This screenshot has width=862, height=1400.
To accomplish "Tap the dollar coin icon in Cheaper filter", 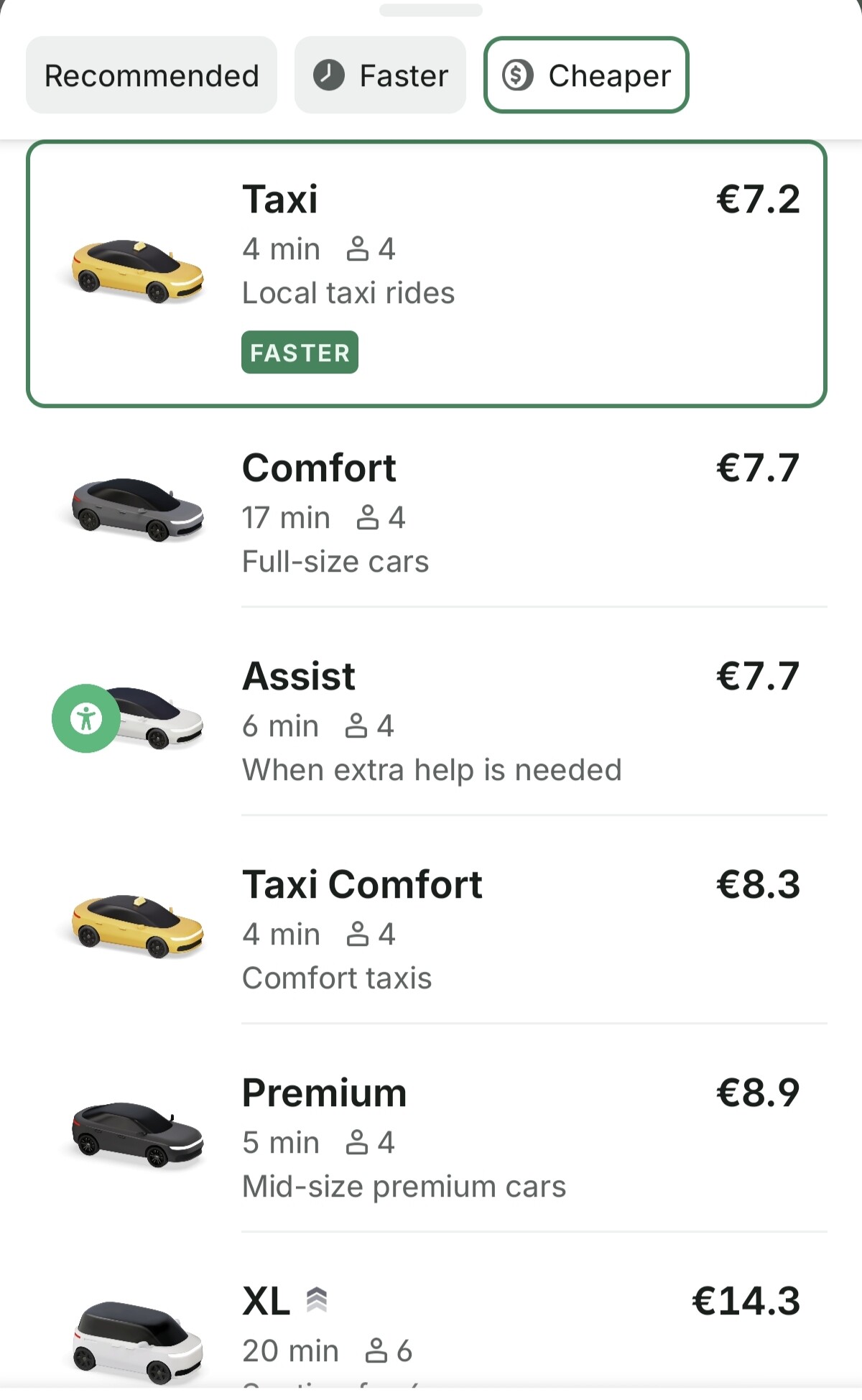I will pos(517,75).
